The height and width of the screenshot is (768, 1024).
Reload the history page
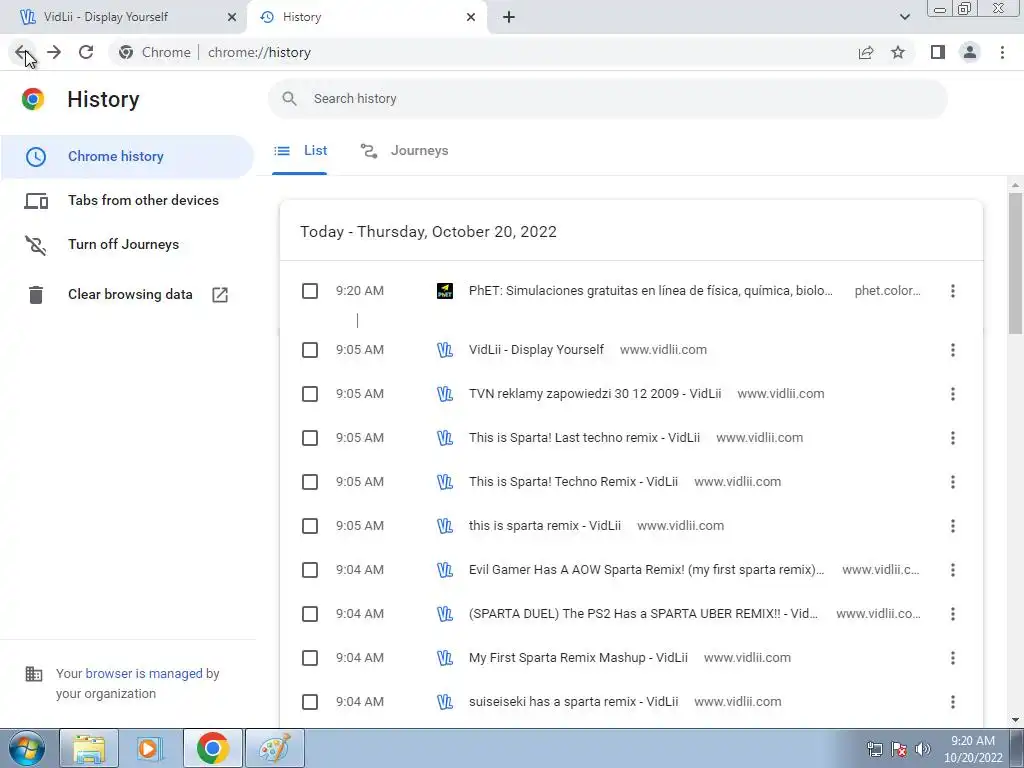(86, 52)
